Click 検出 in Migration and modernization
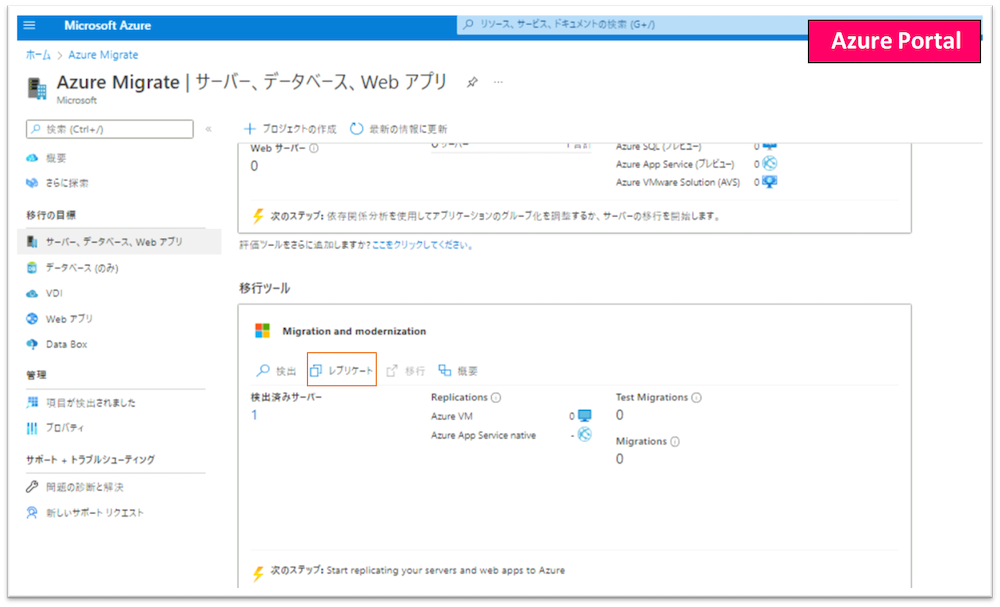1000x607 pixels. point(276,370)
